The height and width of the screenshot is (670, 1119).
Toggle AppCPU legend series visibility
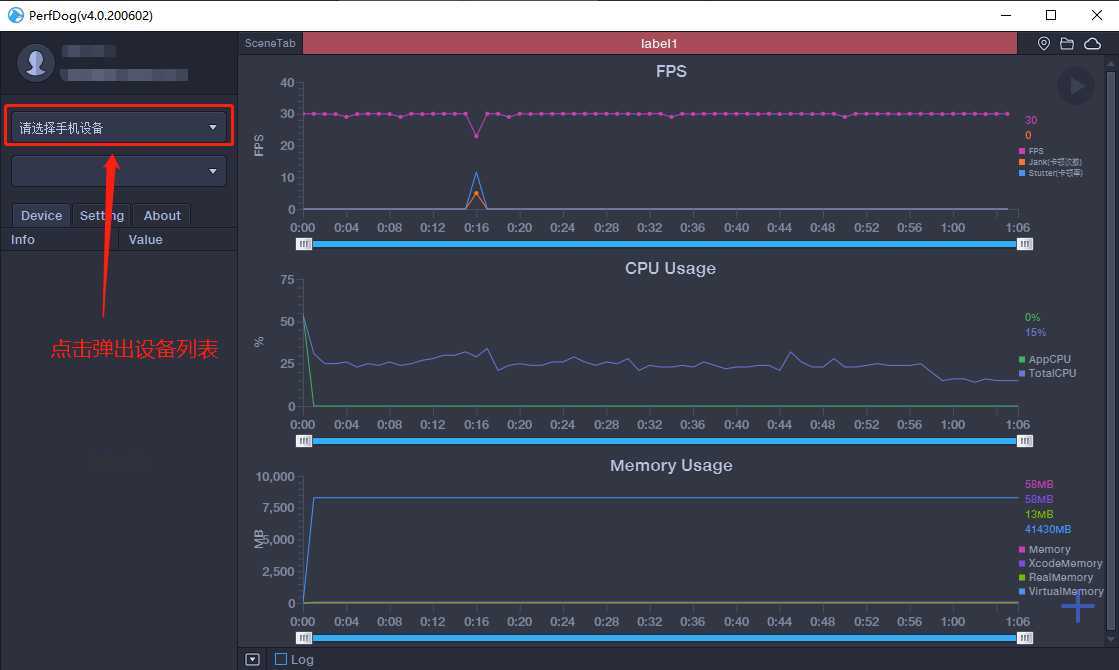1045,359
